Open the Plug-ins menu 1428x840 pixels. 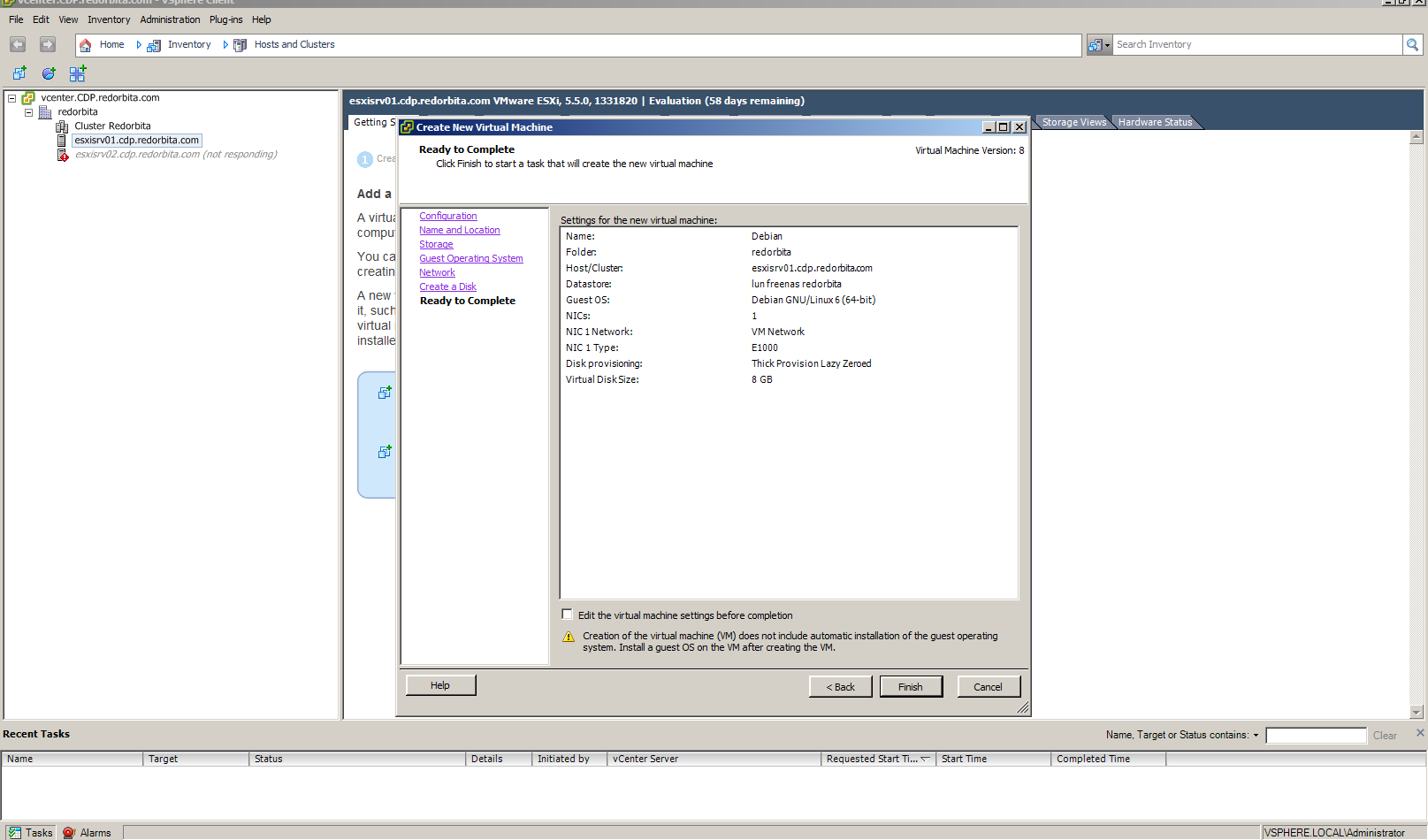[225, 19]
